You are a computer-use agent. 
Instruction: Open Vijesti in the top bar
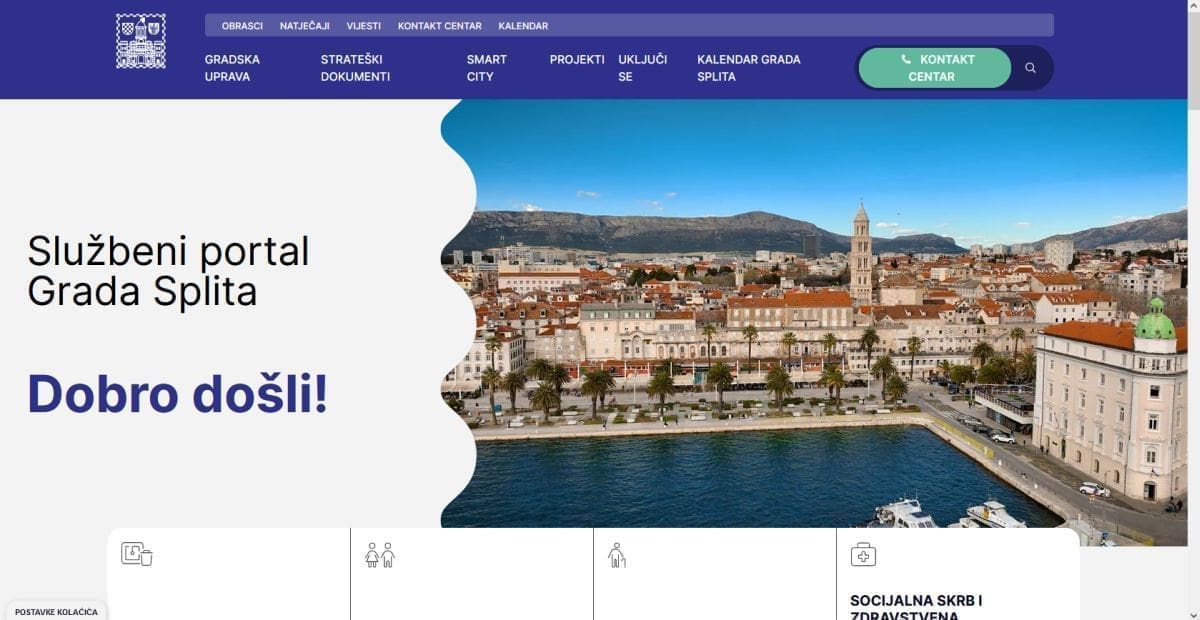(363, 26)
